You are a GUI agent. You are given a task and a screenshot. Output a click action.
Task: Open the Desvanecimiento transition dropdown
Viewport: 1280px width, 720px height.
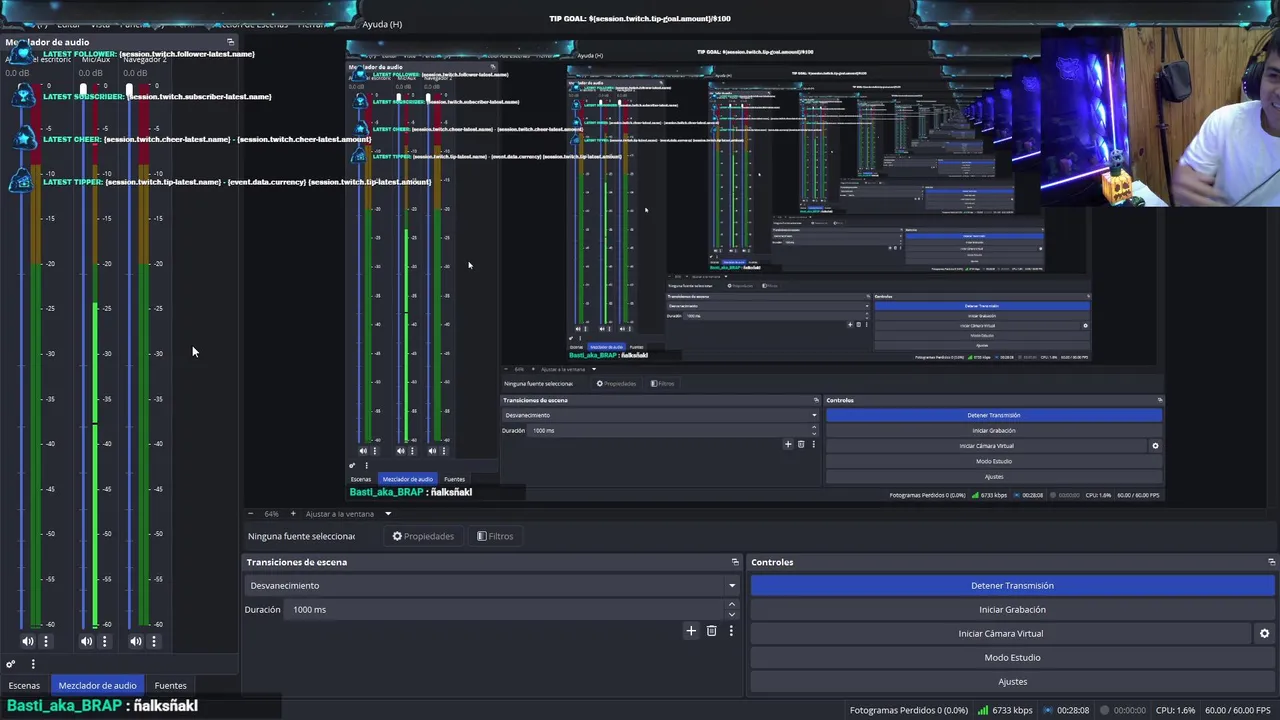pyautogui.click(x=491, y=585)
